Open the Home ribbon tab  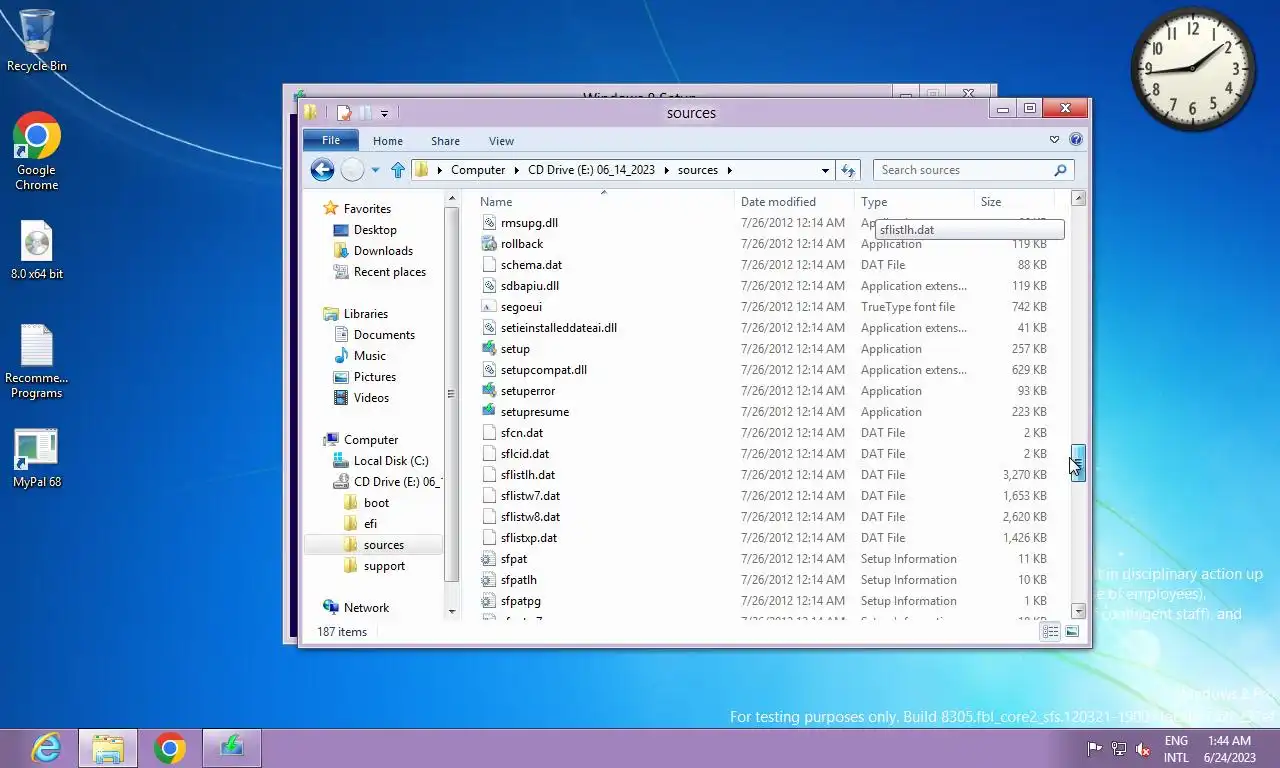(388, 141)
